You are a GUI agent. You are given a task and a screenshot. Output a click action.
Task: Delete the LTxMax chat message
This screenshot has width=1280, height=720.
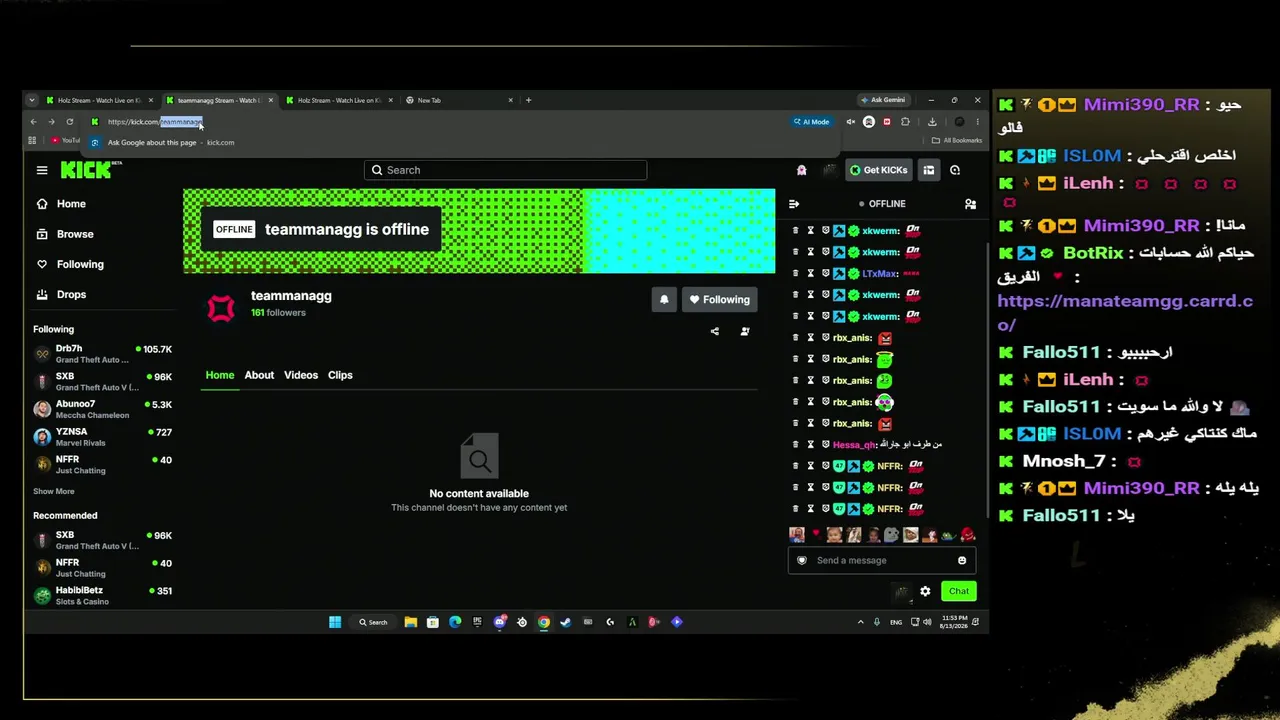coord(796,273)
